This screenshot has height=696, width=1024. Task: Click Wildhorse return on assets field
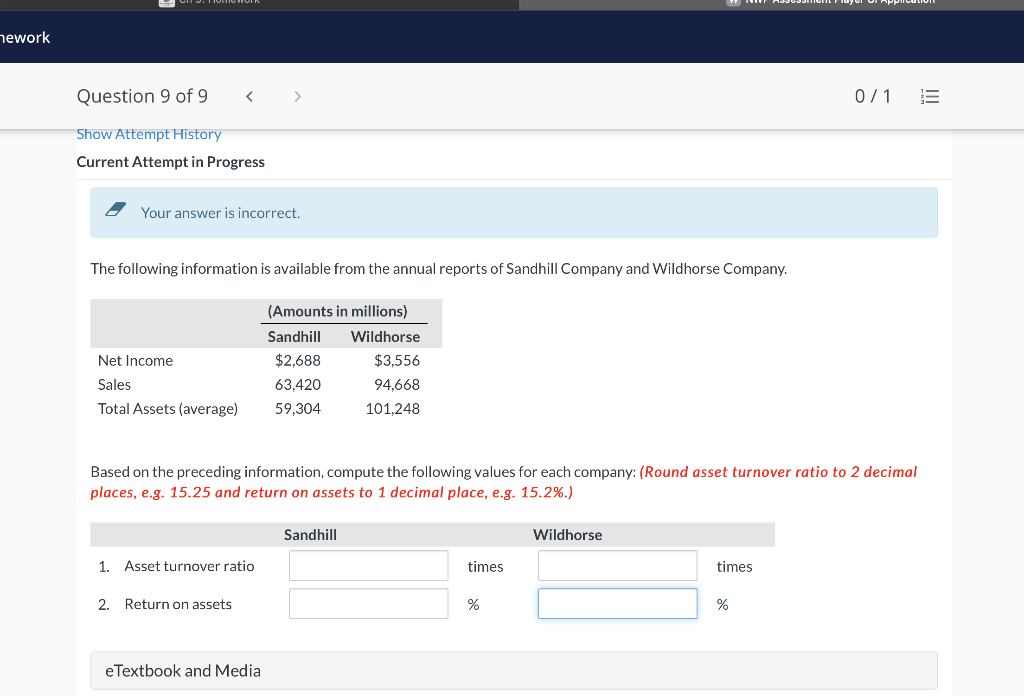pyautogui.click(x=617, y=603)
